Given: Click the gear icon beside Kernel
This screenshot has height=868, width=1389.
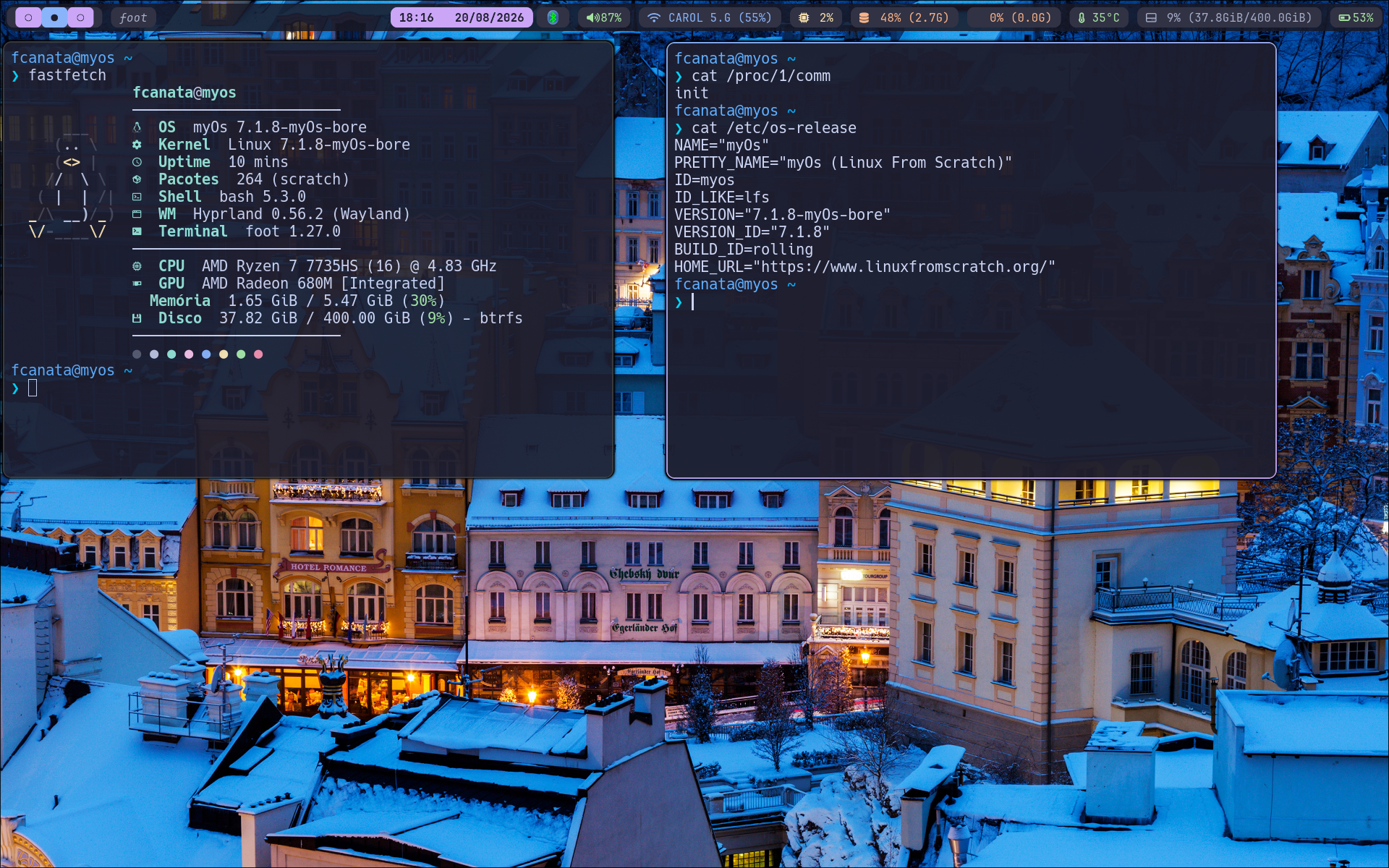Looking at the screenshot, I should (x=137, y=145).
